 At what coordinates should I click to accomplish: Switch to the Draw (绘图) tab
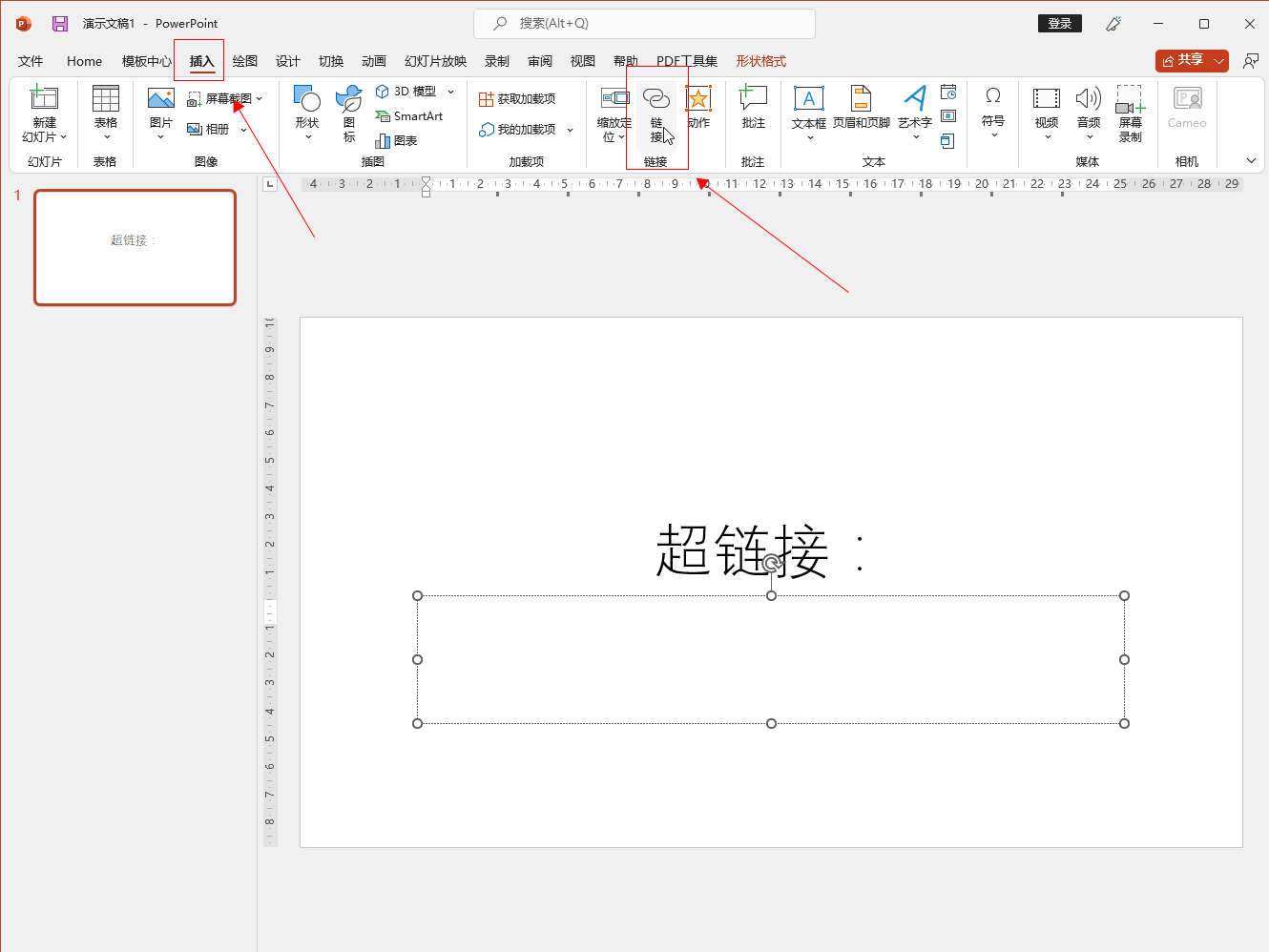coord(245,61)
